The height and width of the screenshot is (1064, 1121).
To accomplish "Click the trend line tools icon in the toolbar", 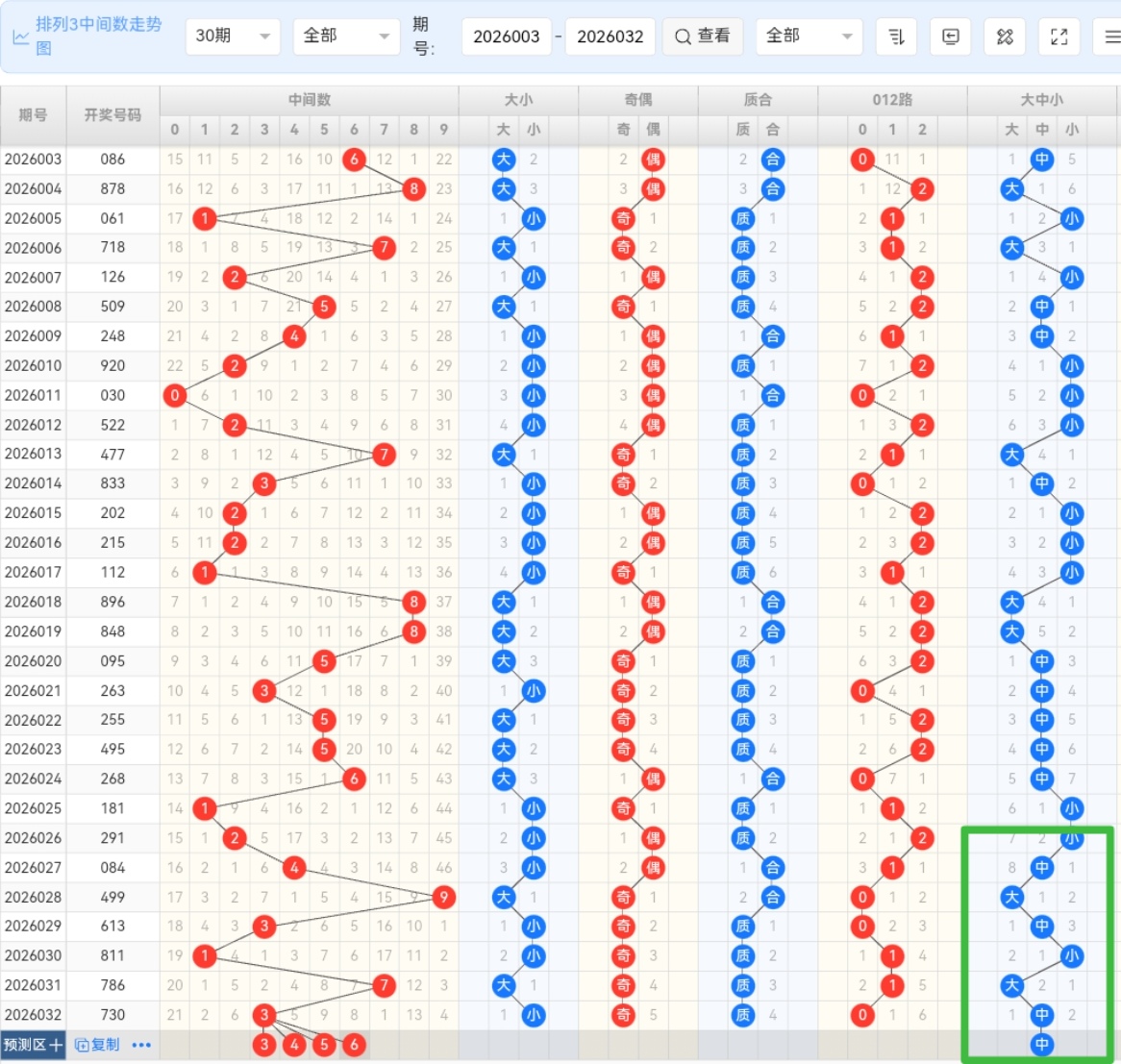I will pyautogui.click(x=1005, y=37).
